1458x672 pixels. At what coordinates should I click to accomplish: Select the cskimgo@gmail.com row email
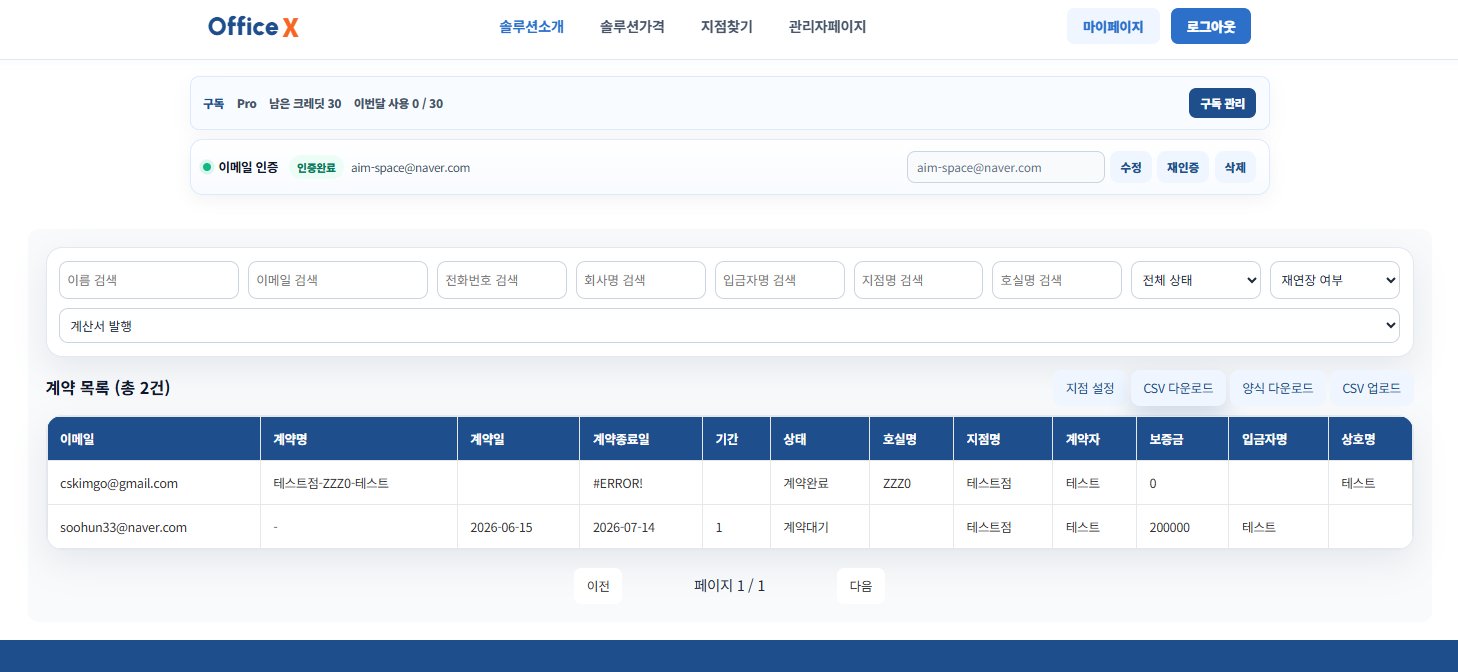(119, 483)
